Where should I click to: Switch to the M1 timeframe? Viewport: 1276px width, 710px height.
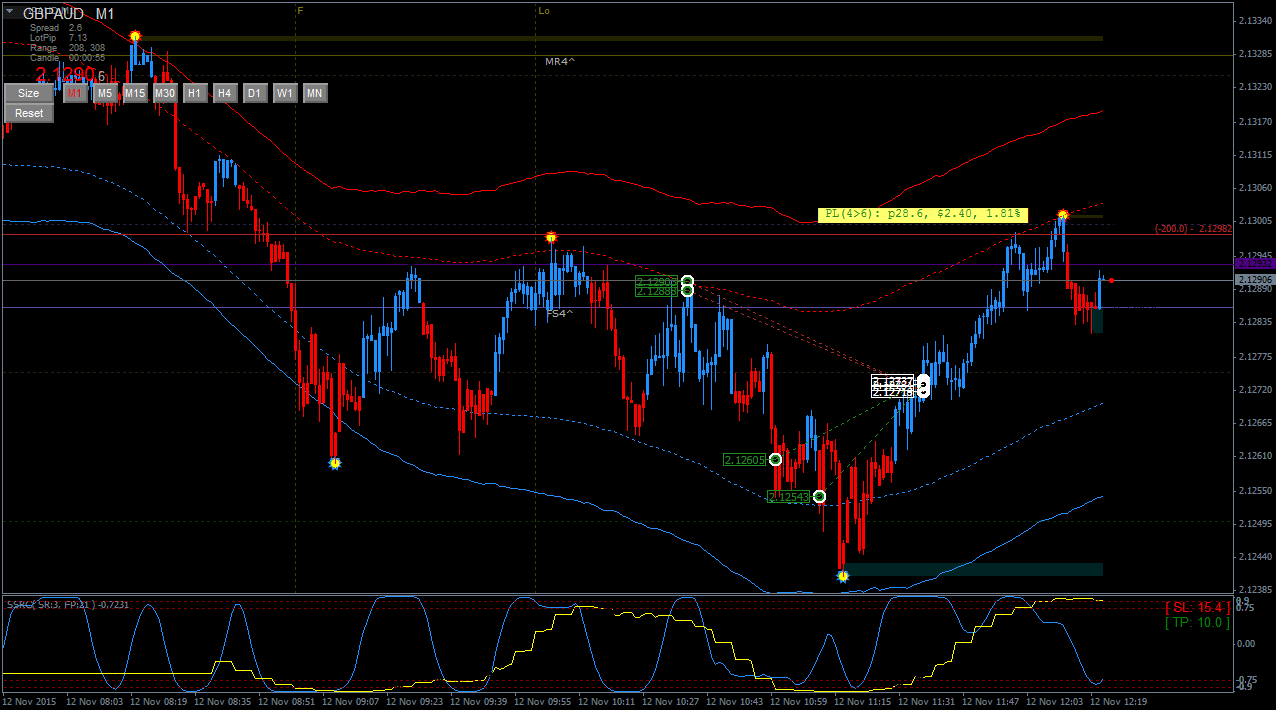[x=75, y=93]
